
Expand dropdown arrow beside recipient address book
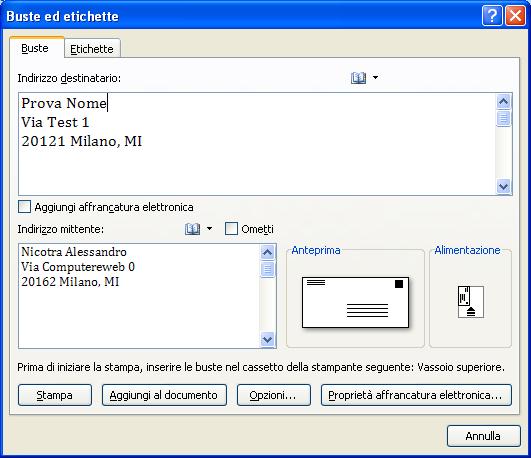[x=375, y=78]
